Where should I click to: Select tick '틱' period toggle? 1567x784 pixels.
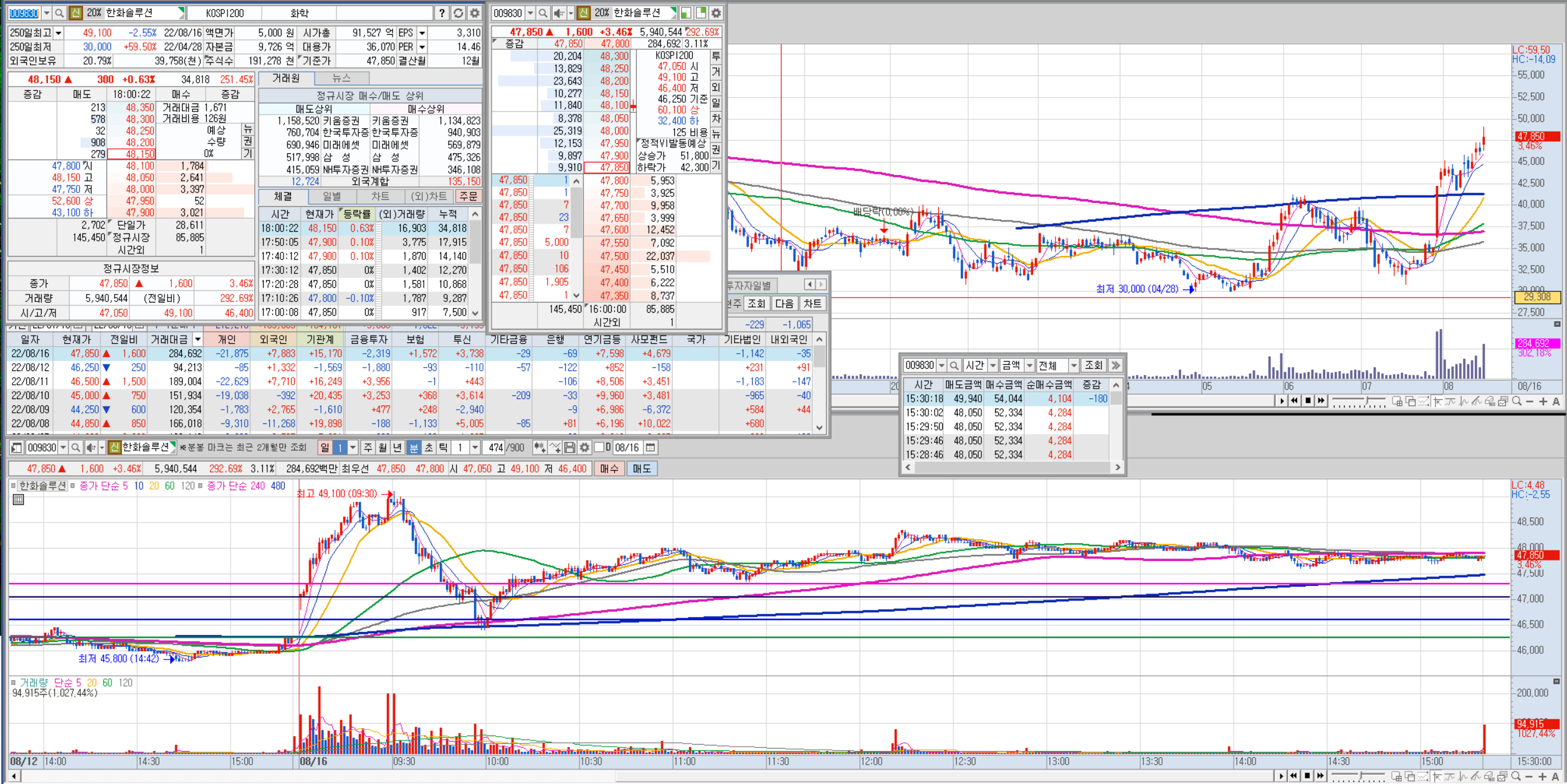444,448
